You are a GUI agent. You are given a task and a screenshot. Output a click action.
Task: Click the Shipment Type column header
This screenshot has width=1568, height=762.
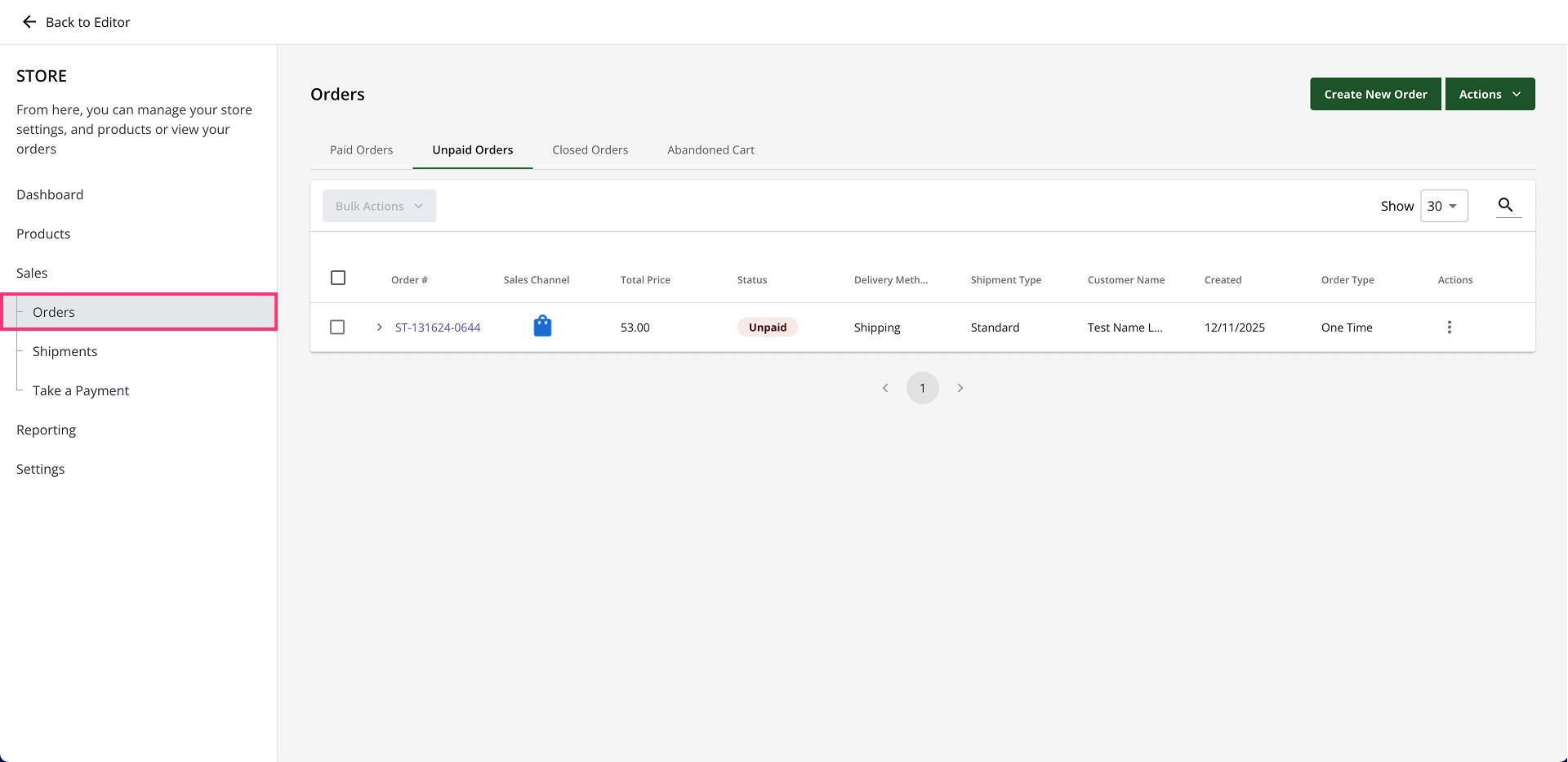pos(1006,280)
